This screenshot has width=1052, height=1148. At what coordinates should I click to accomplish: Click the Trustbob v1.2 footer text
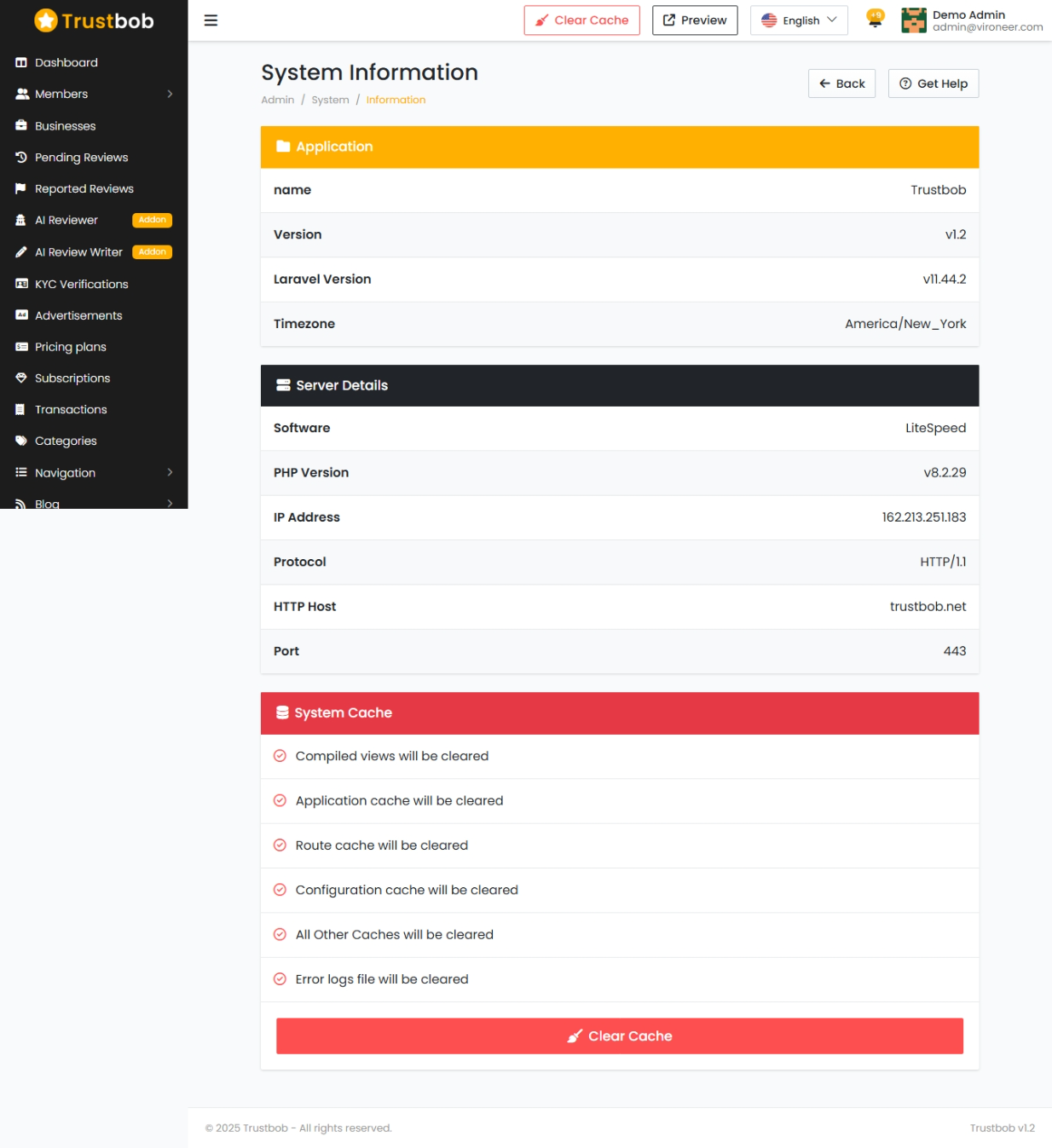pos(1003,1128)
